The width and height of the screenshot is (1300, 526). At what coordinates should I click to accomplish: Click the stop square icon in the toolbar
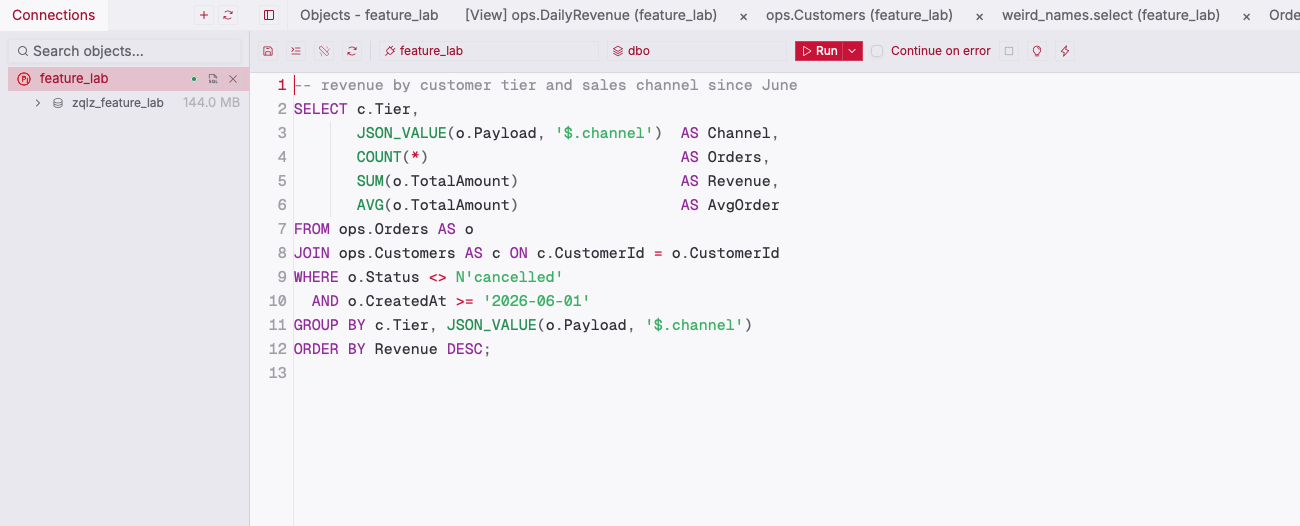pyautogui.click(x=1008, y=51)
